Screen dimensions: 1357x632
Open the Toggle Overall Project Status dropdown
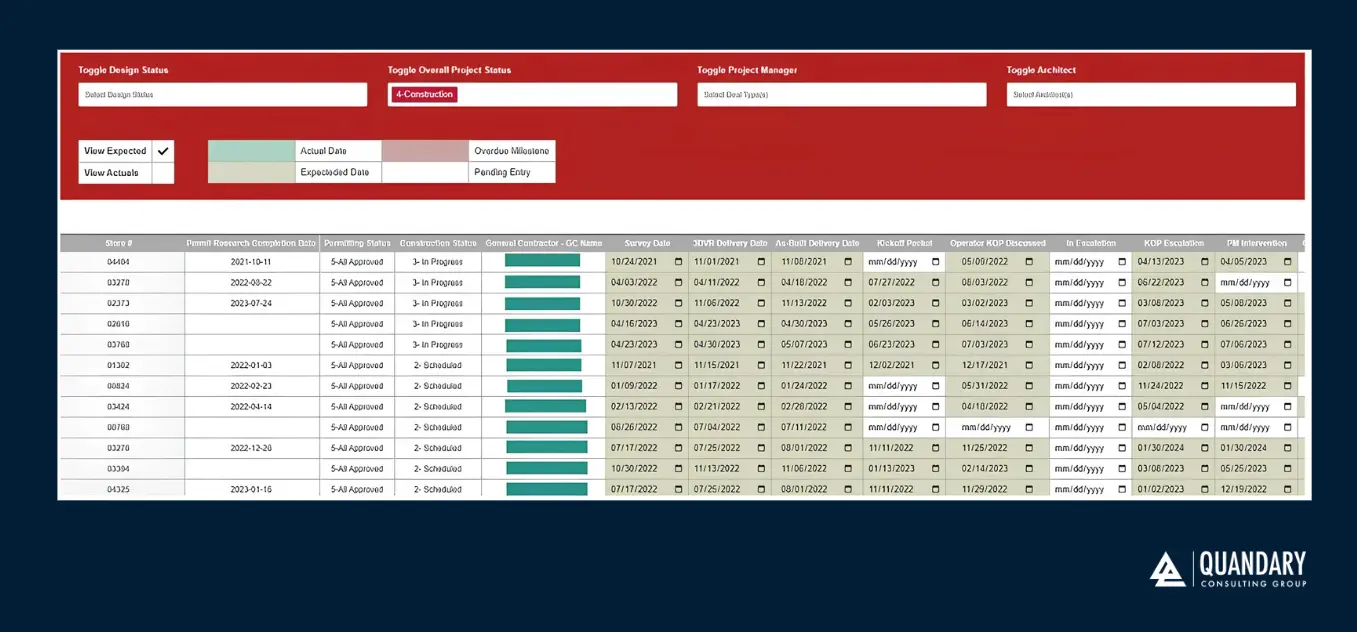click(x=532, y=94)
